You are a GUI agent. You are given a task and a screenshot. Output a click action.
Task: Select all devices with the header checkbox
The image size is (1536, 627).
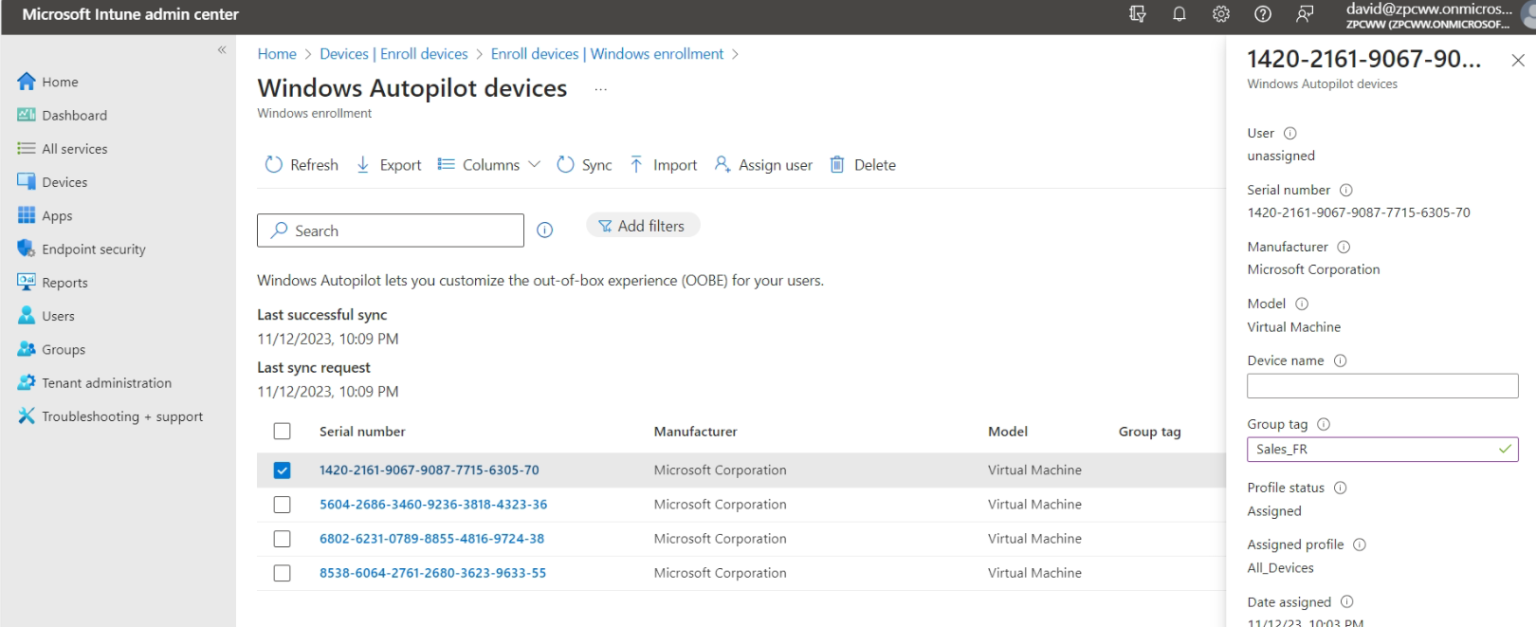coord(282,431)
